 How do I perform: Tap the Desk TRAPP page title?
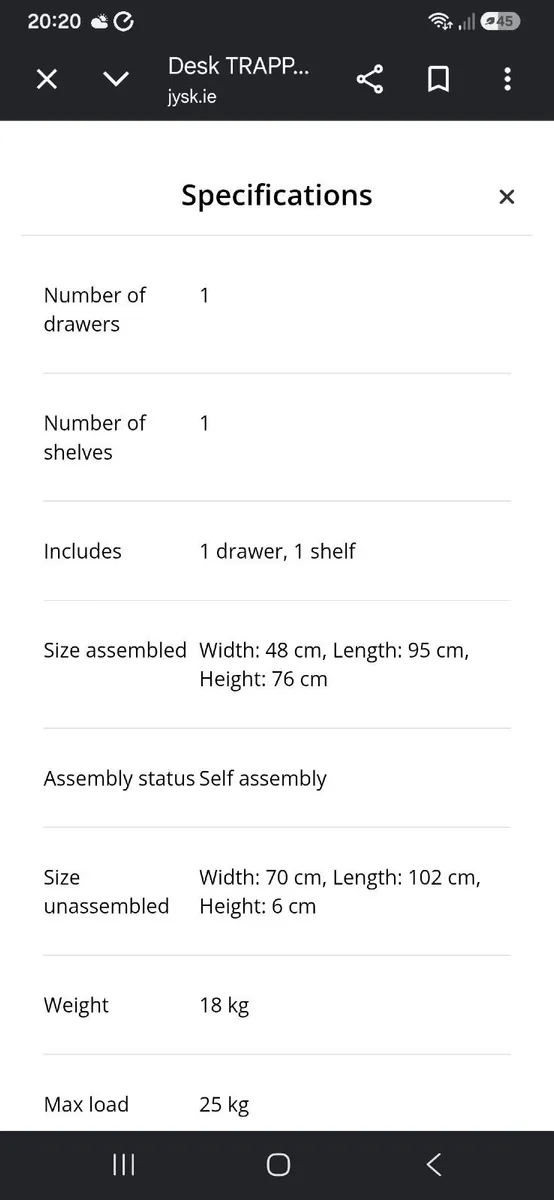click(239, 66)
